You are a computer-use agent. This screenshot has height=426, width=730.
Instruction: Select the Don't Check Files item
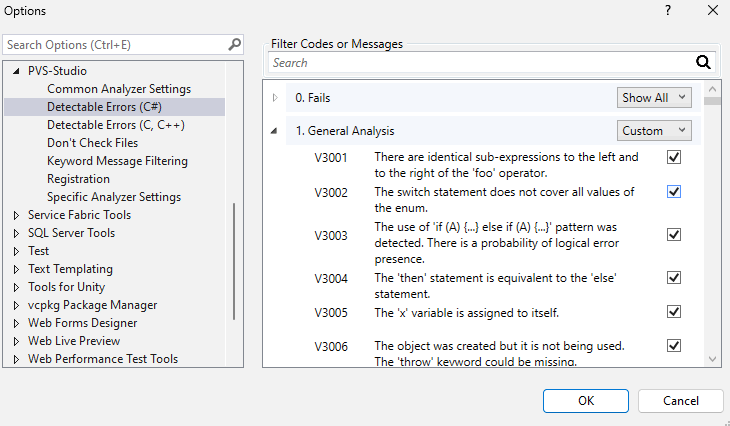[x=92, y=143]
